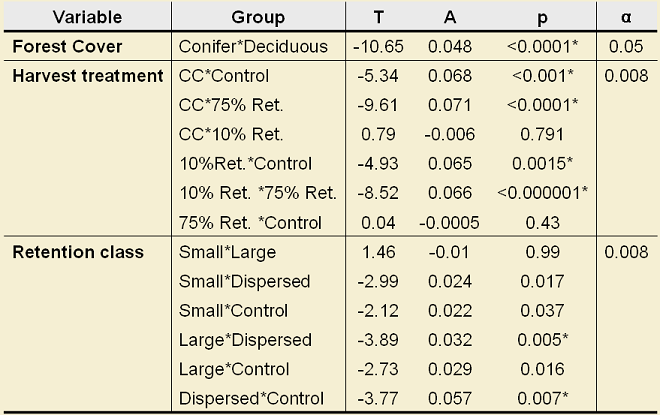The width and height of the screenshot is (660, 415).
Task: Select the Group column header
Action: point(258,17)
